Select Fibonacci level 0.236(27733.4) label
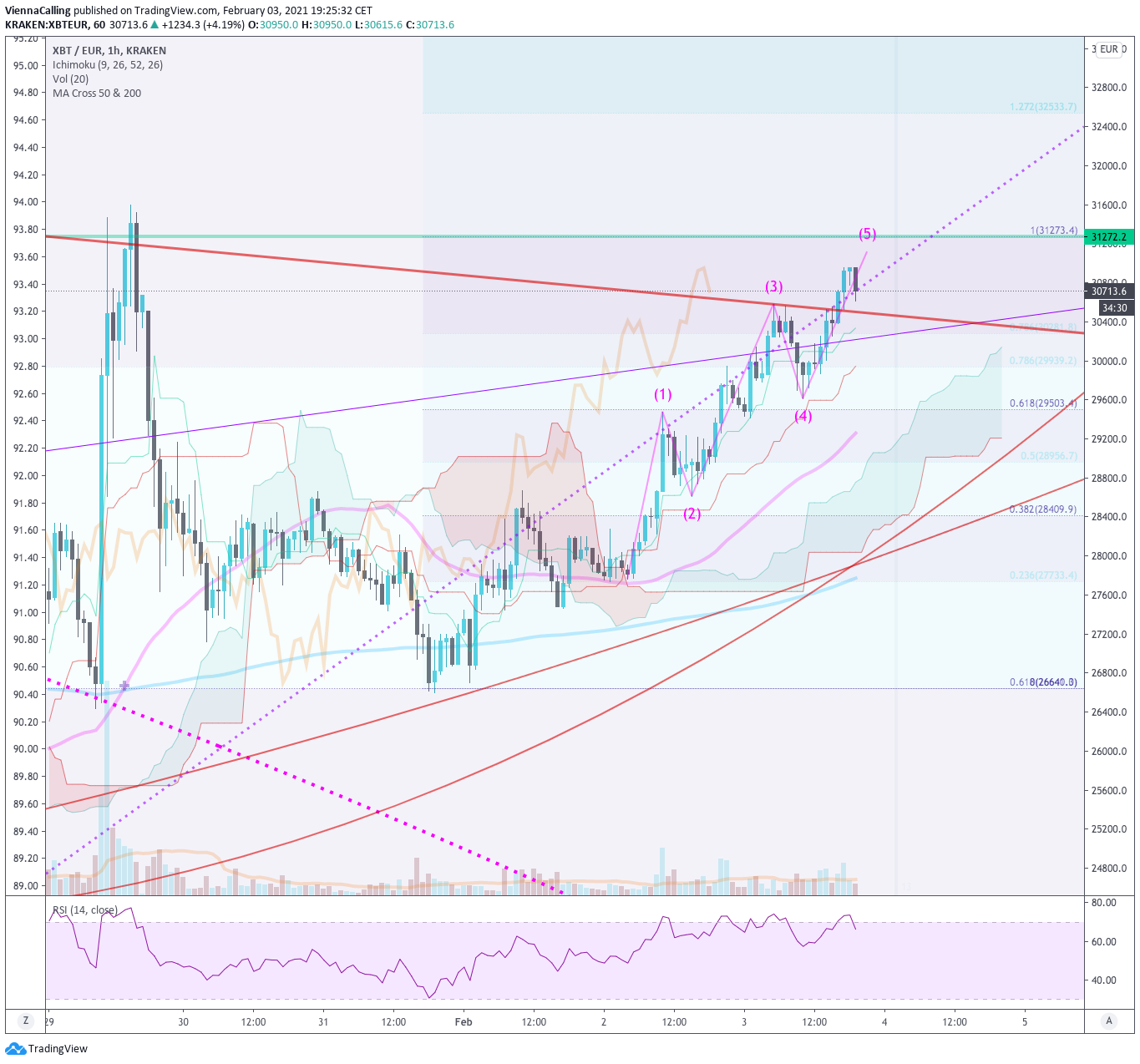This screenshot has height=1064, width=1140. point(1043,575)
